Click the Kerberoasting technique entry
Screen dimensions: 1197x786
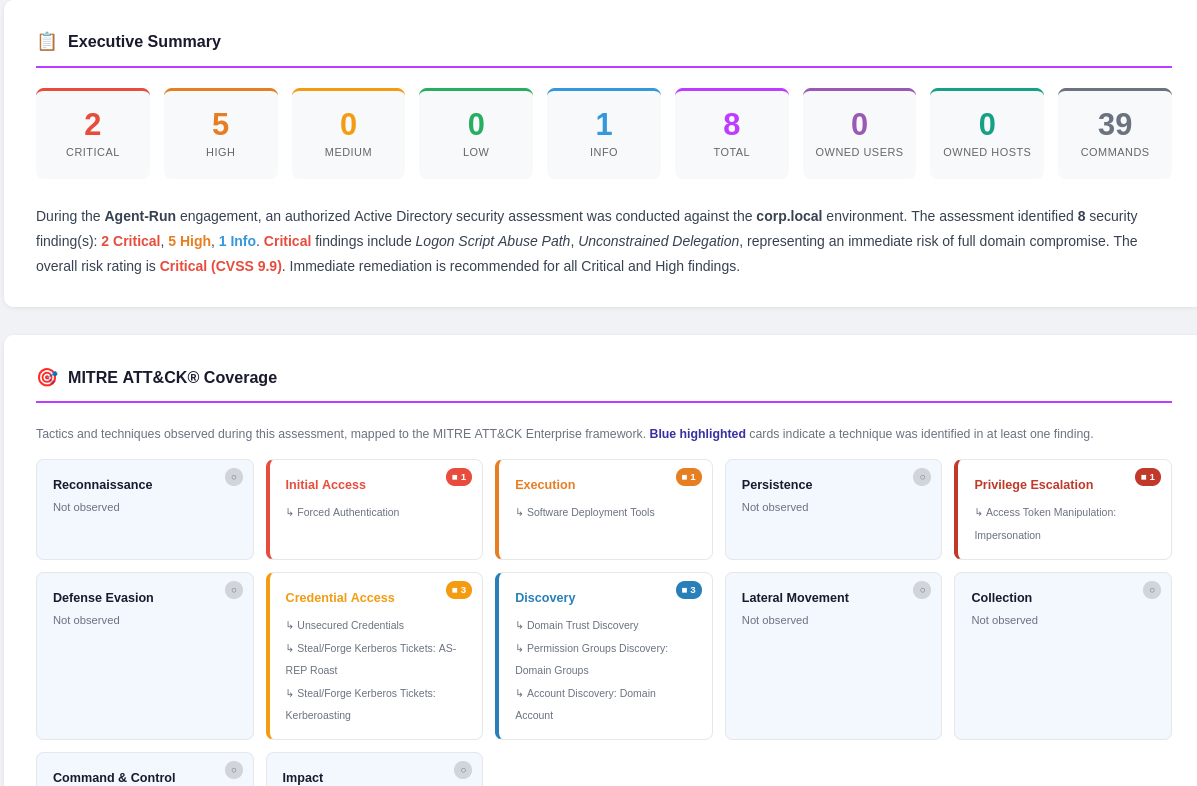[x=360, y=704]
